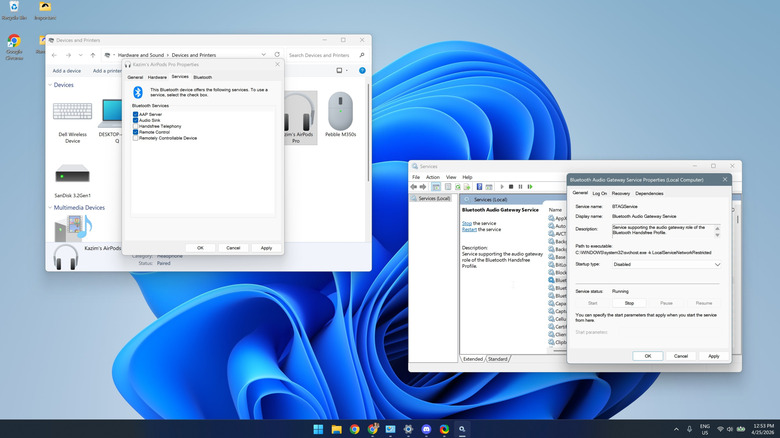Select the SanDisk 3.2Gen1 drive icon
The height and width of the screenshot is (438, 780).
coord(73,175)
